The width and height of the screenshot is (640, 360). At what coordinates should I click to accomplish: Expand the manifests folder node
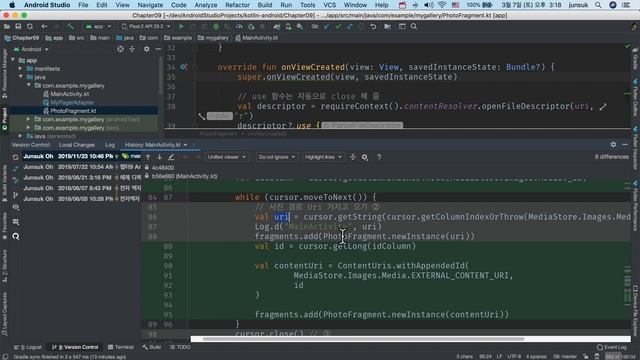coord(20,69)
